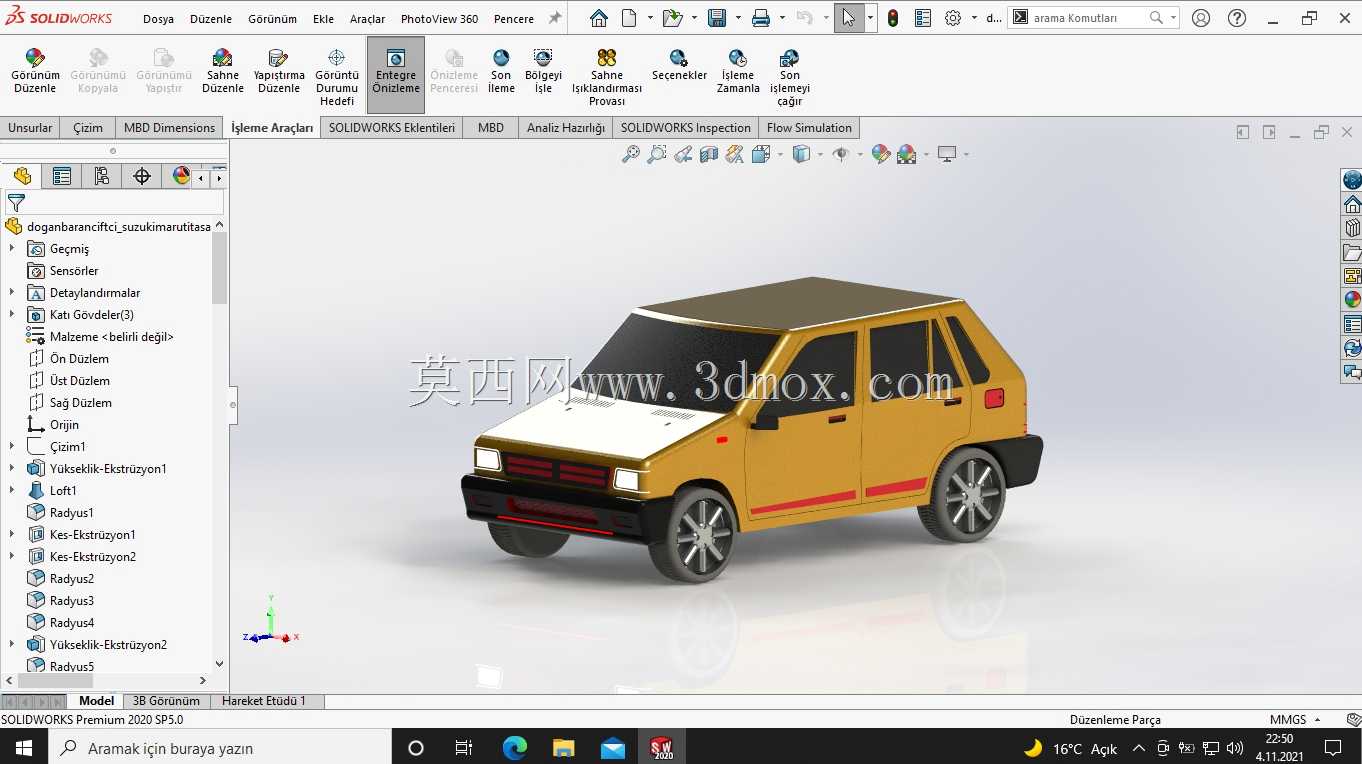The width and height of the screenshot is (1362, 764).
Task: Click Zoom to Fit magnifier icon
Action: (631, 154)
